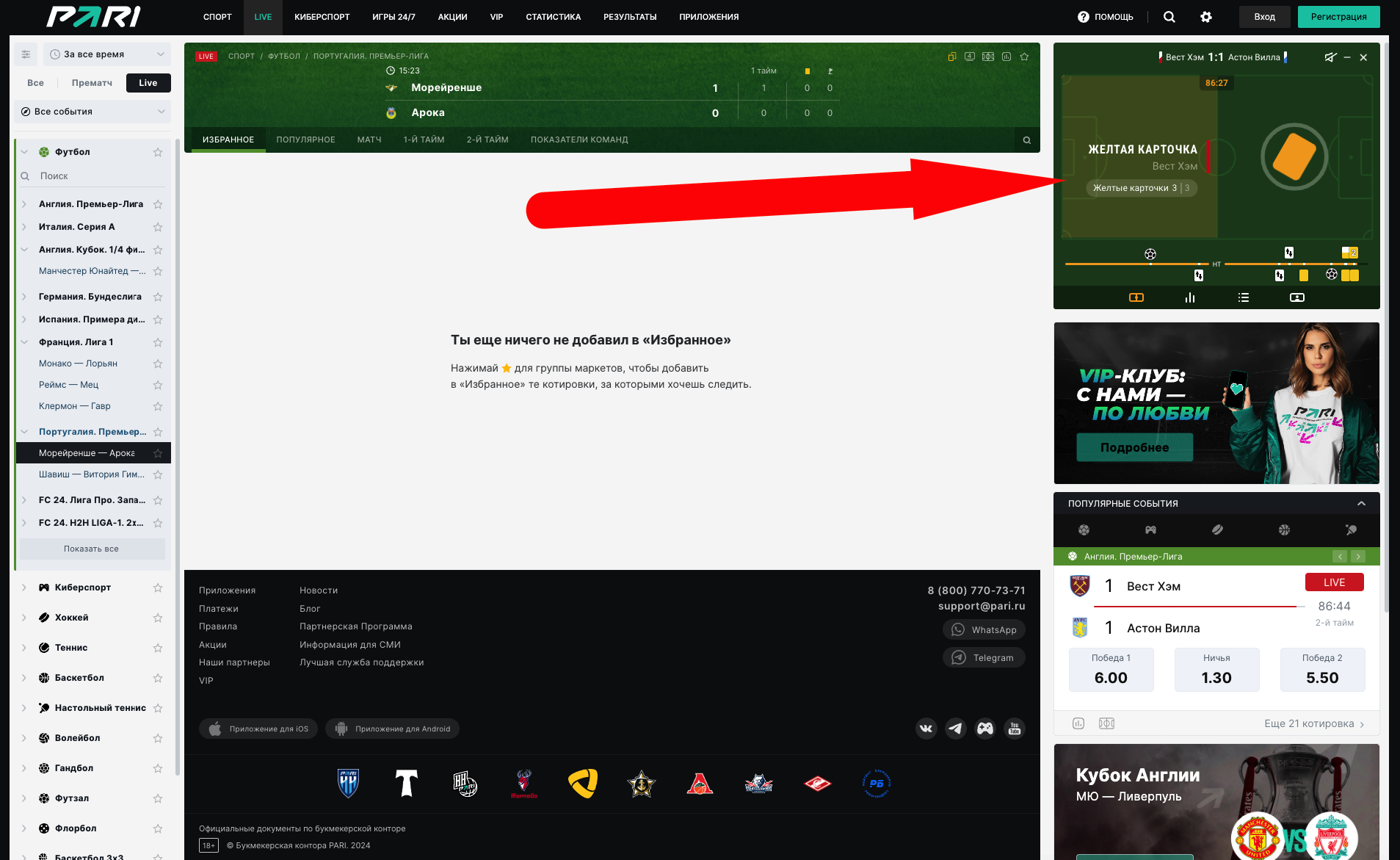Favorite the Хоккей sport
The height and width of the screenshot is (860, 1400).
(158, 618)
